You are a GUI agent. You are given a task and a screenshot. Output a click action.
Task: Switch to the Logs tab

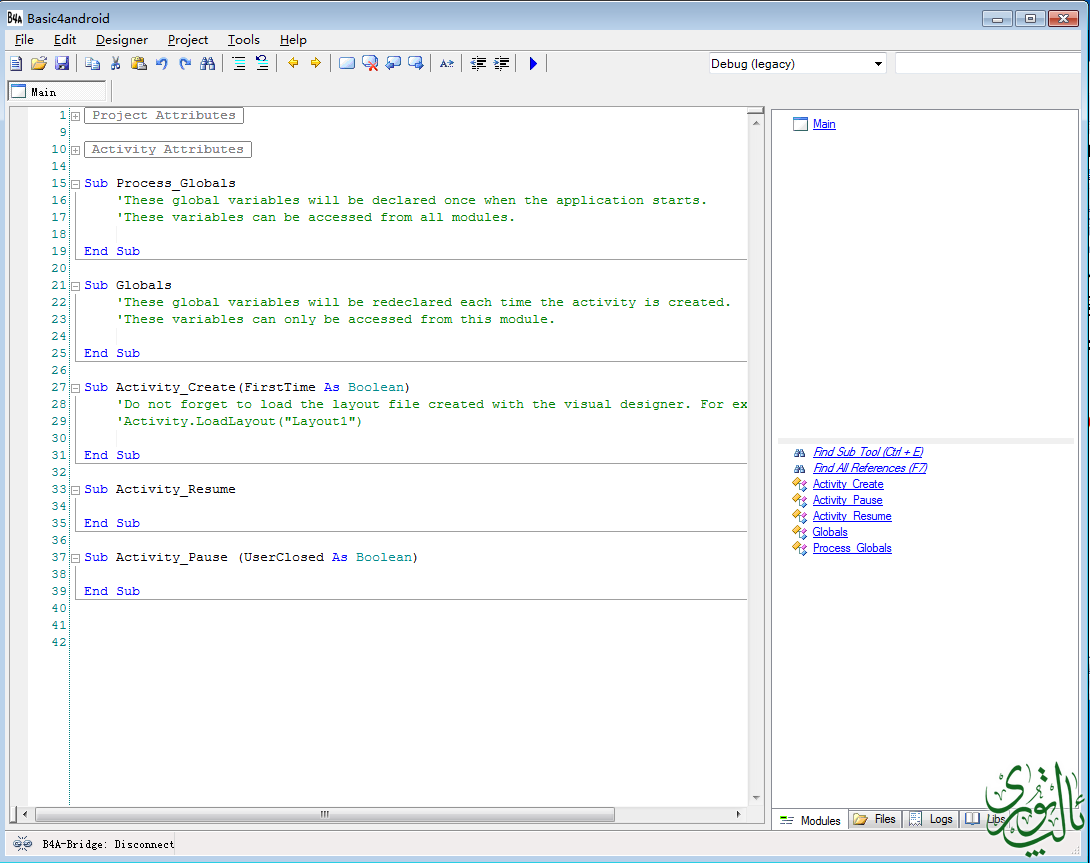[x=931, y=819]
